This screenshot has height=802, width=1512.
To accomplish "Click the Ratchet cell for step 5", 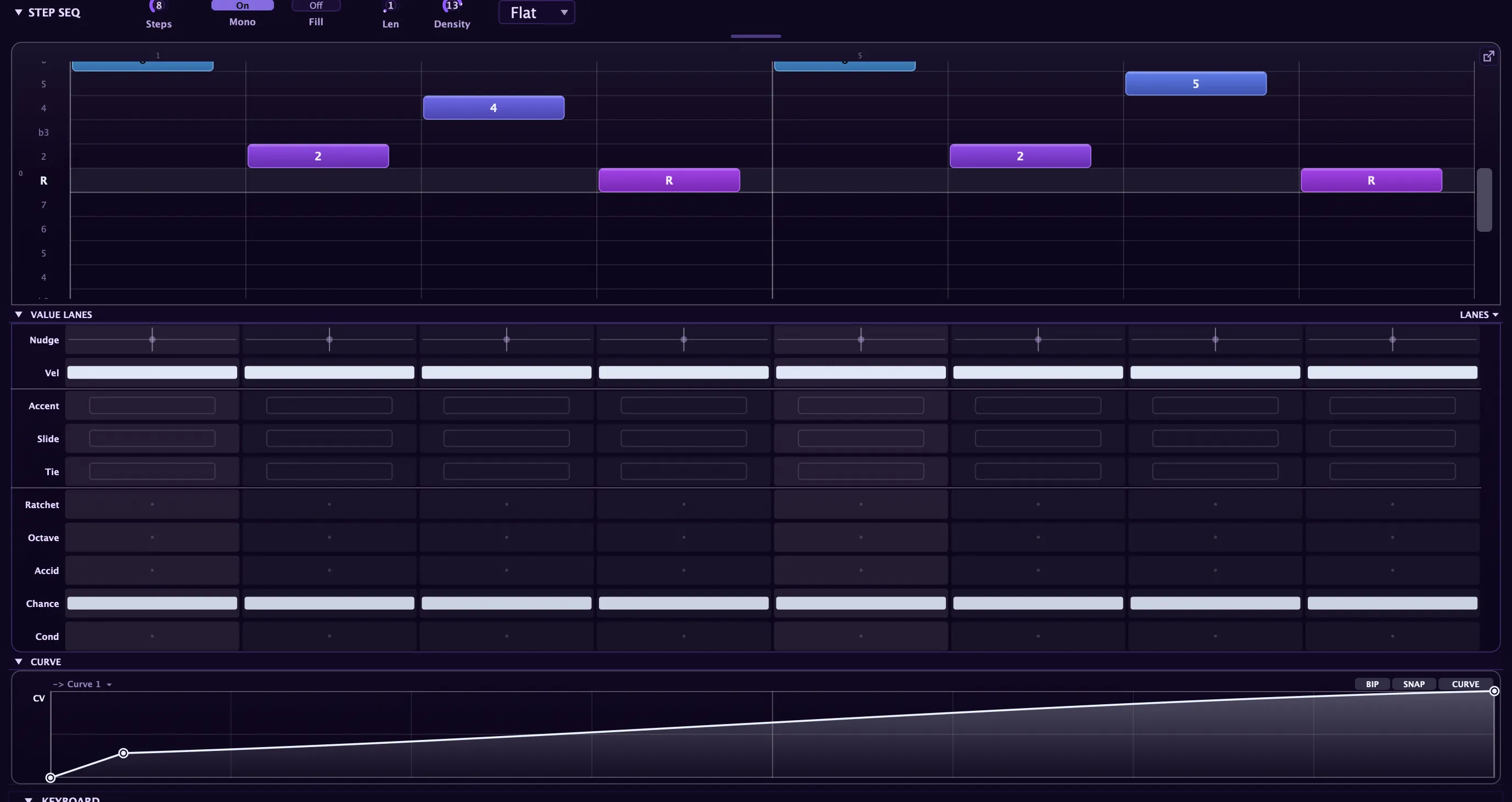I will tap(861, 504).
